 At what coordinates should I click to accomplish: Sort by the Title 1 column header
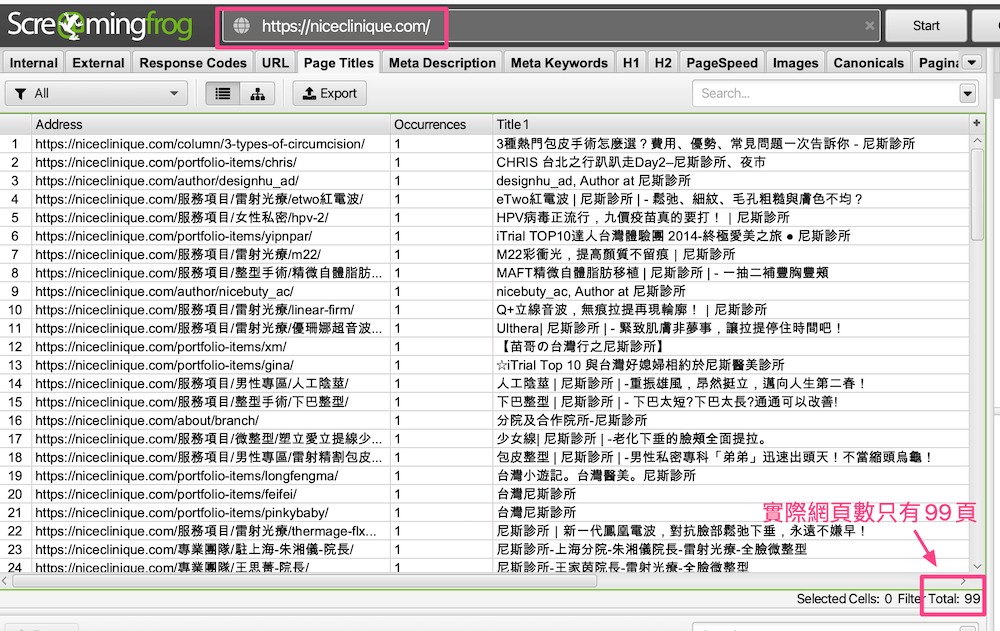731,124
